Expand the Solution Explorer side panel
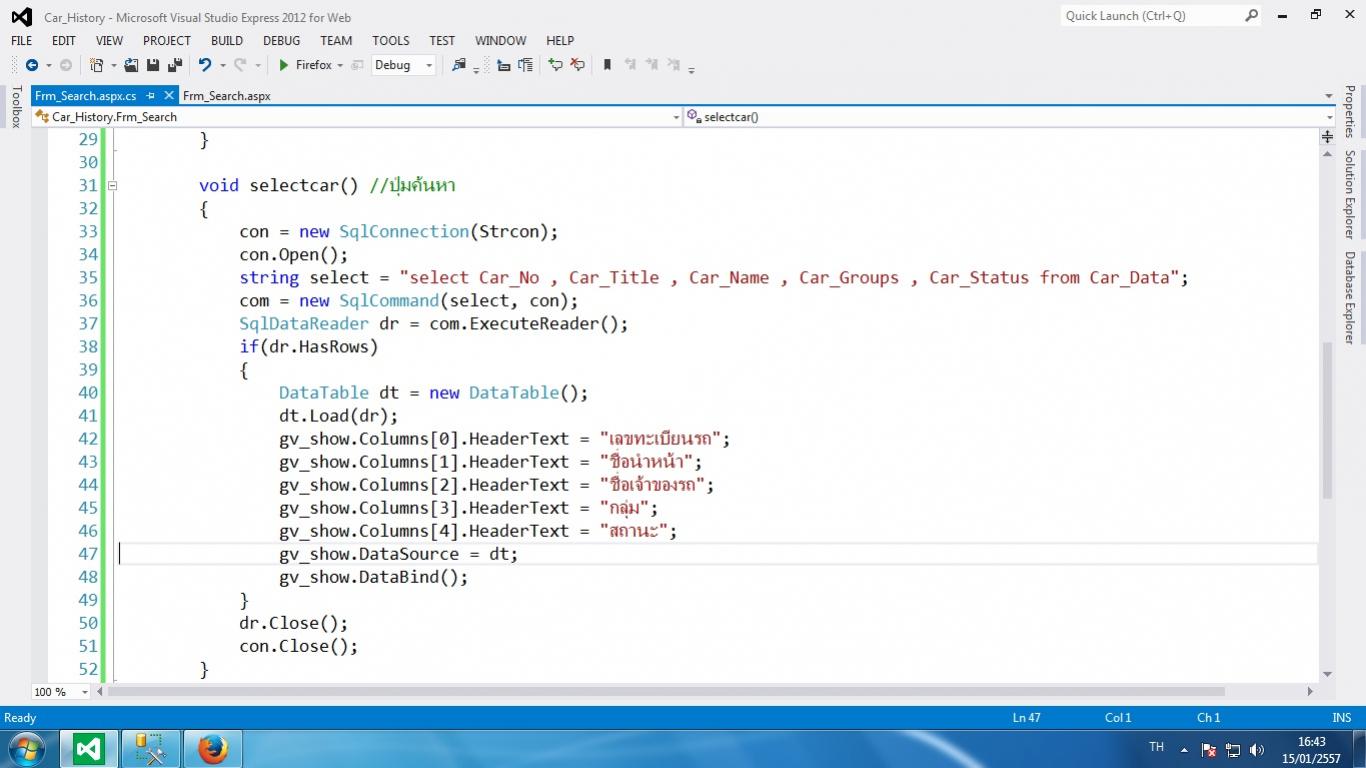Image resolution: width=1366 pixels, height=768 pixels. (x=1349, y=194)
